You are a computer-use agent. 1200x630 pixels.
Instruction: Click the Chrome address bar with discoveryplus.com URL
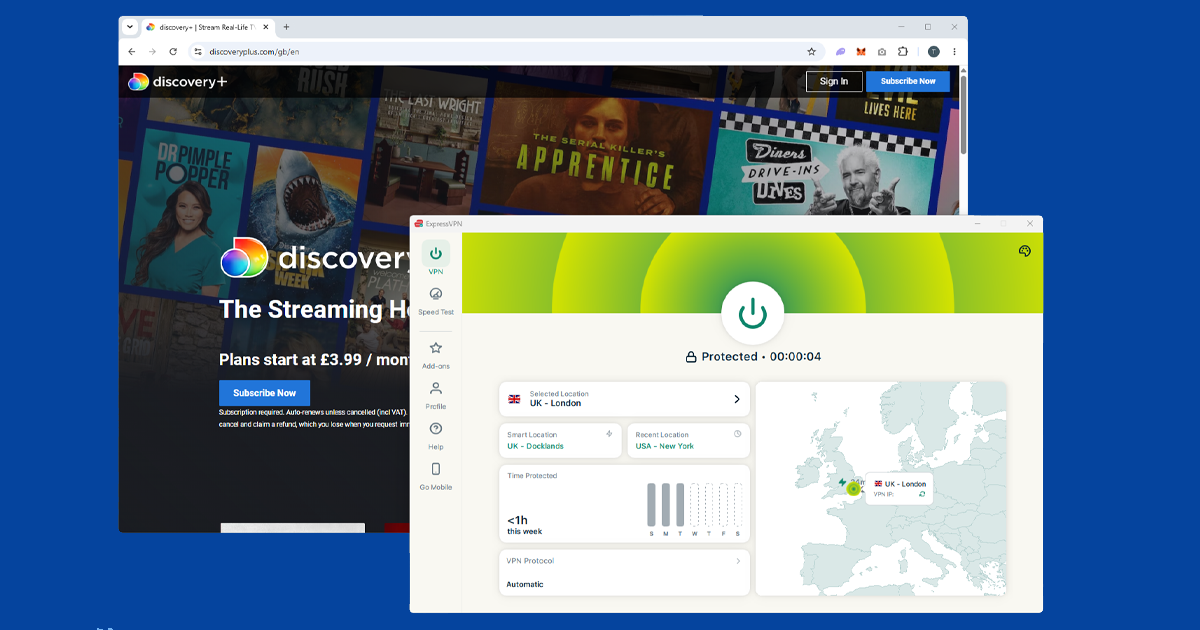coord(505,52)
